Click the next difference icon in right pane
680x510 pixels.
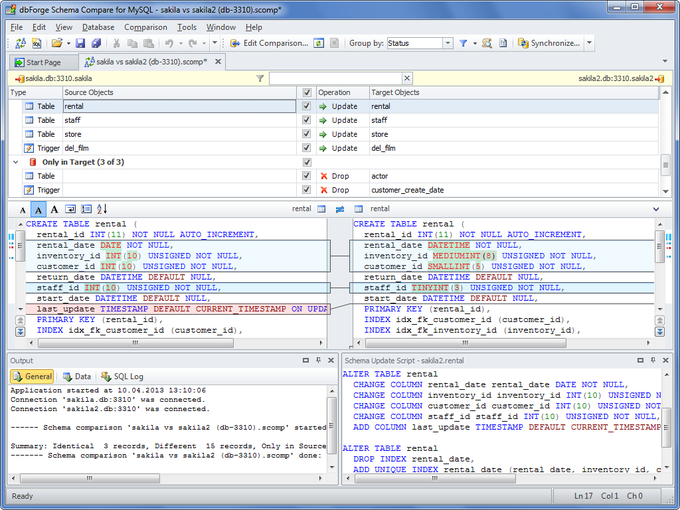660,331
